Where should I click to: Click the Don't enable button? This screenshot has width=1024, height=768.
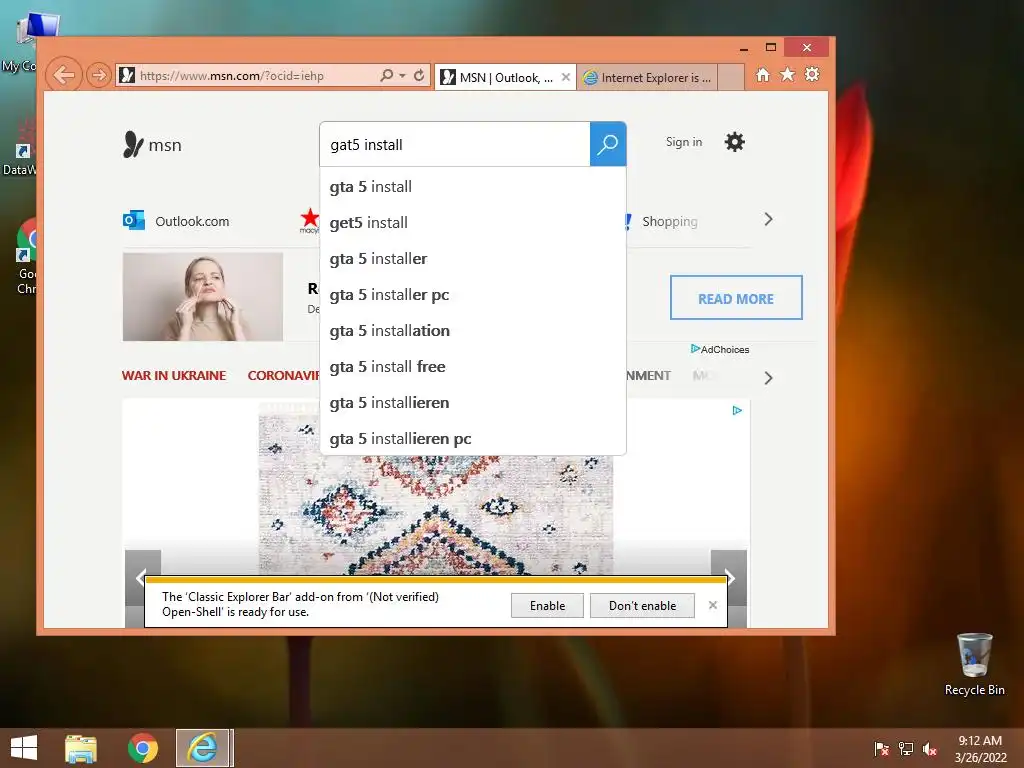tap(642, 605)
